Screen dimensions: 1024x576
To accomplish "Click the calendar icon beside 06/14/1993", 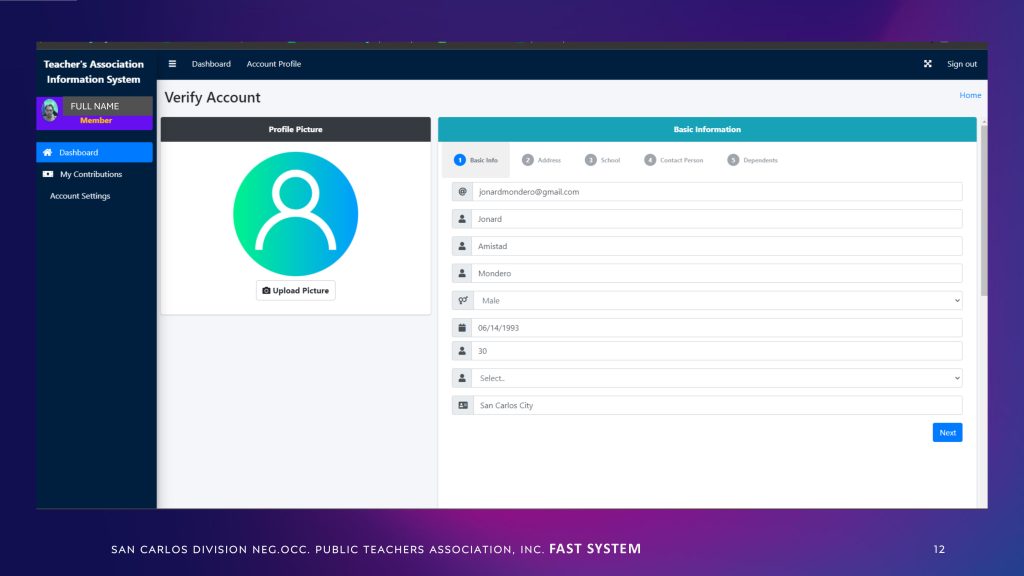I will pos(462,328).
